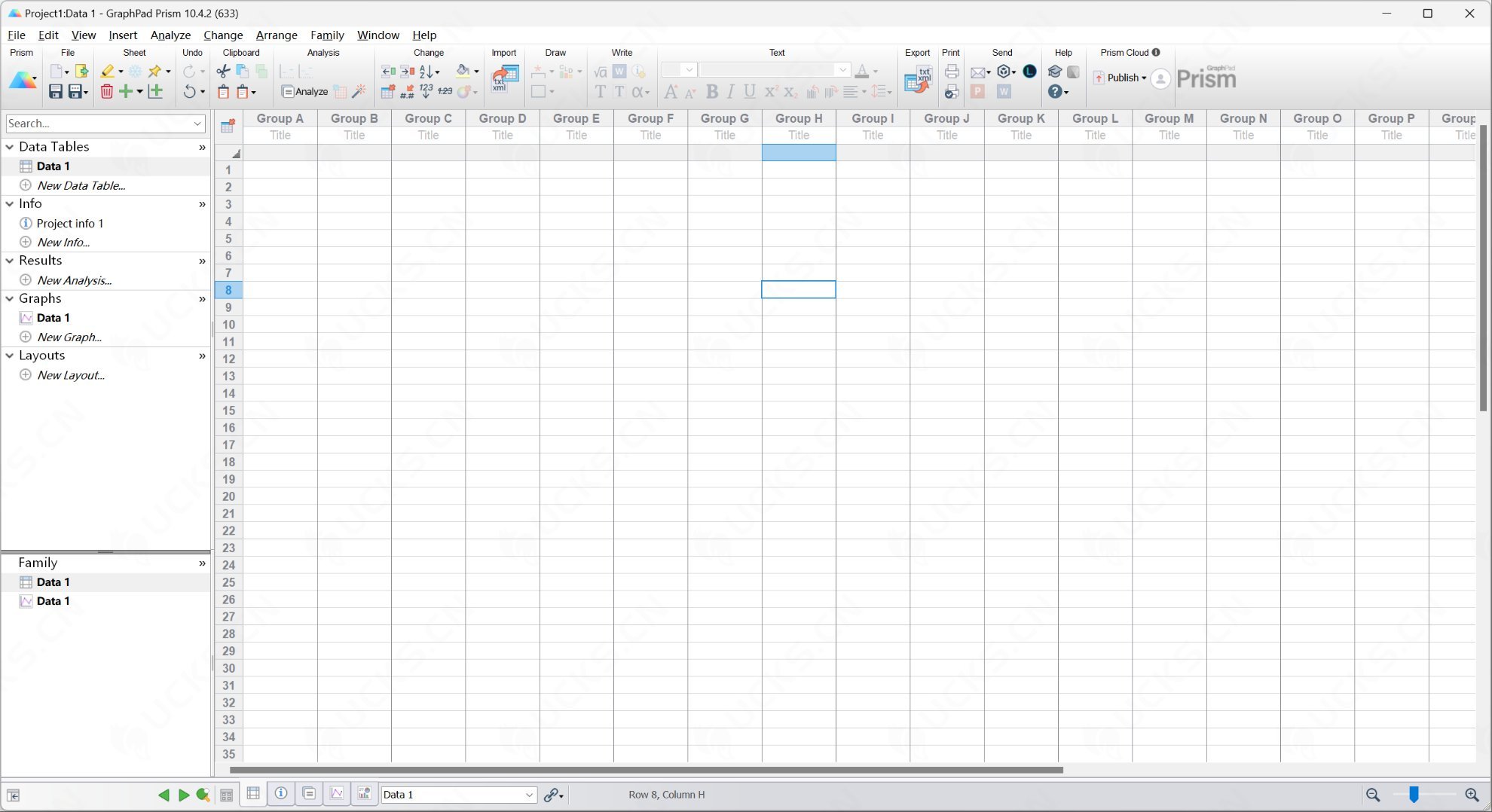The image size is (1492, 812).
Task: Click the collapse navigator panel icon
Action: click(x=13, y=795)
